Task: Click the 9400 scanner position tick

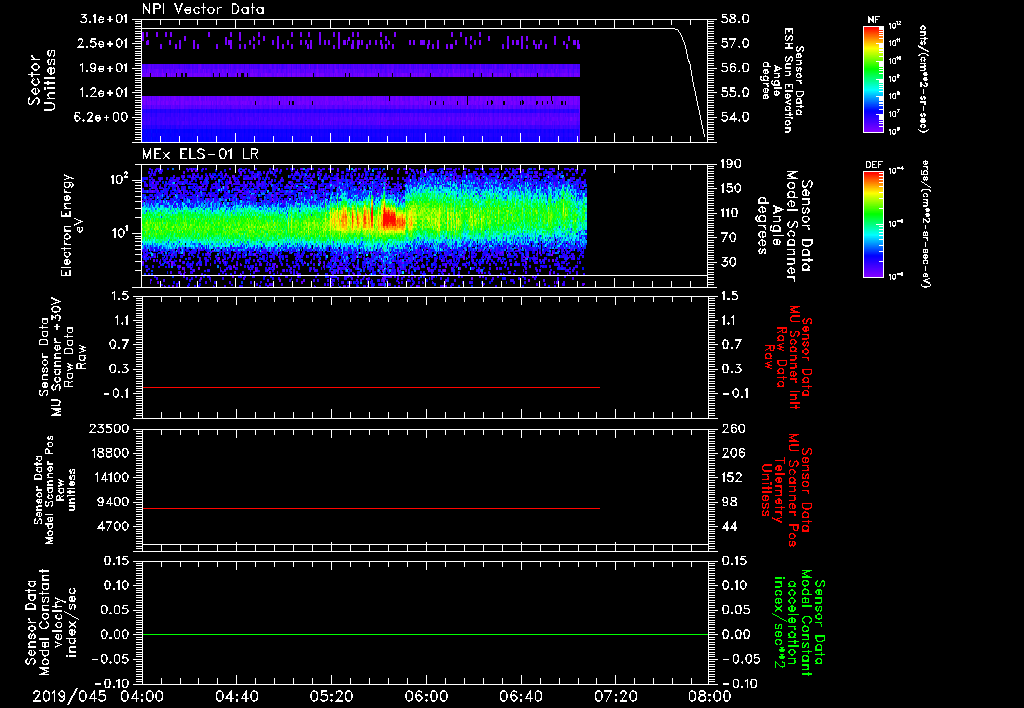Action: pyautogui.click(x=113, y=502)
